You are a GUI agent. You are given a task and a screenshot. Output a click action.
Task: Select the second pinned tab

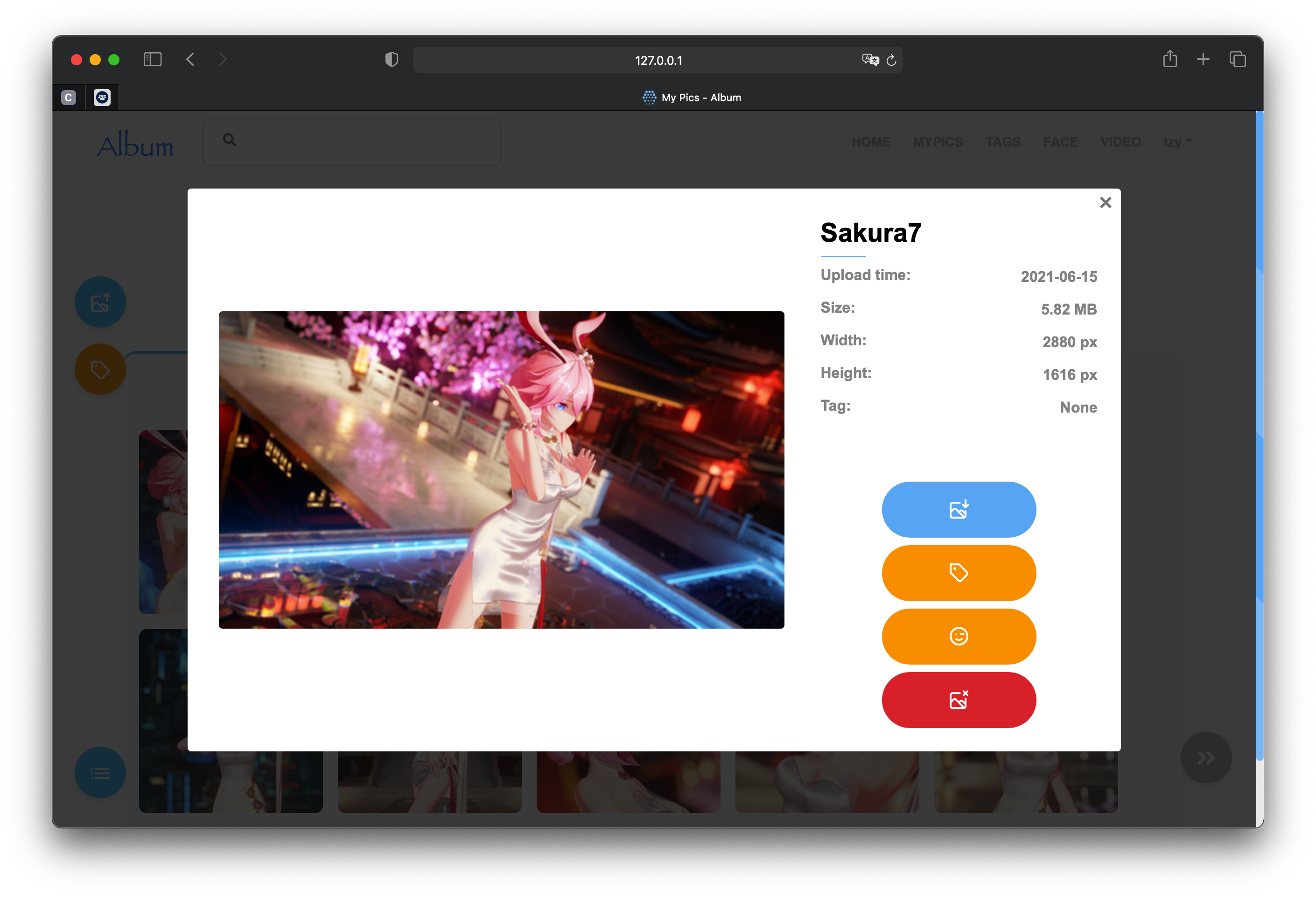(x=102, y=98)
